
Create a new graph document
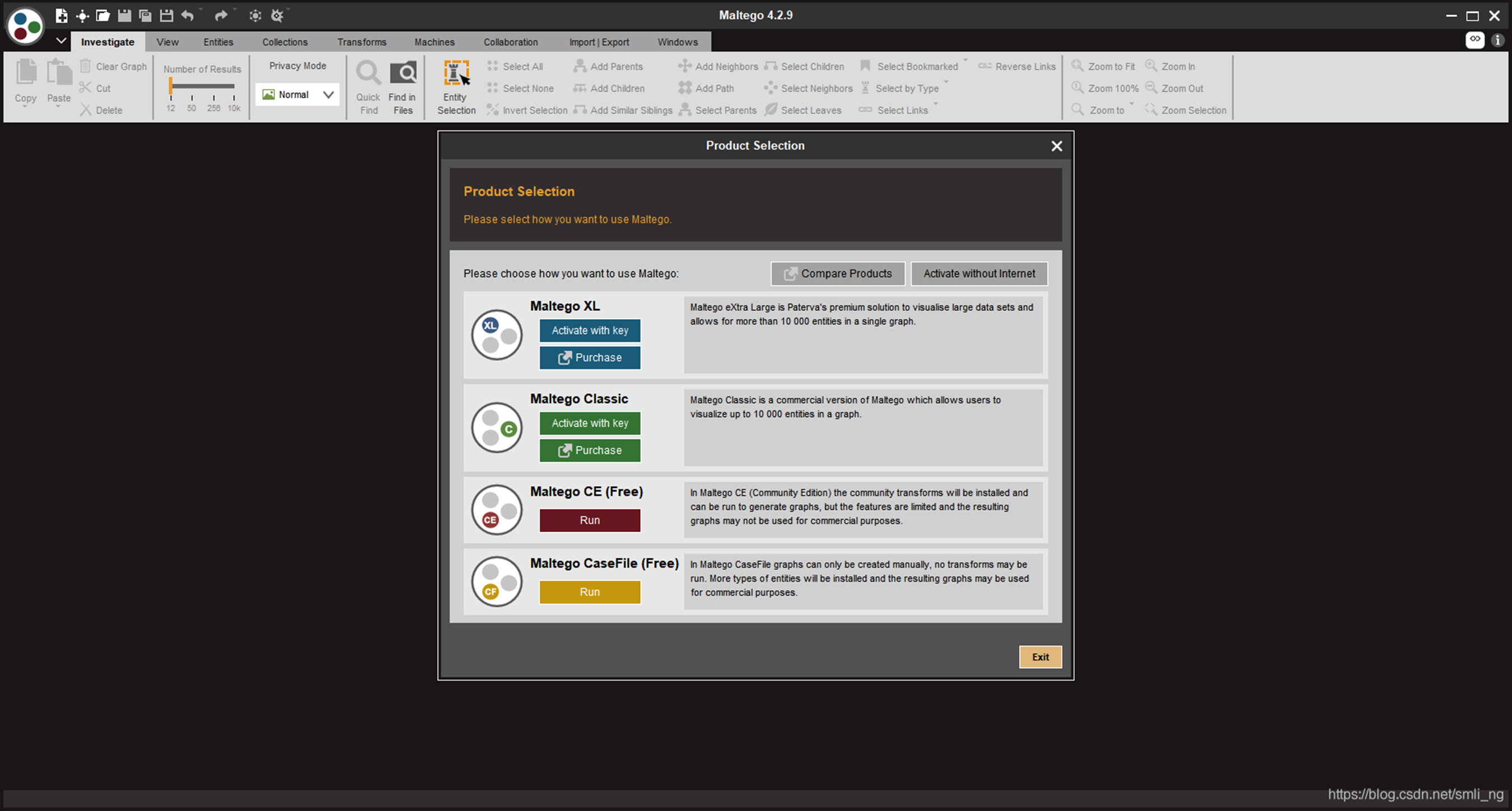pyautogui.click(x=61, y=16)
